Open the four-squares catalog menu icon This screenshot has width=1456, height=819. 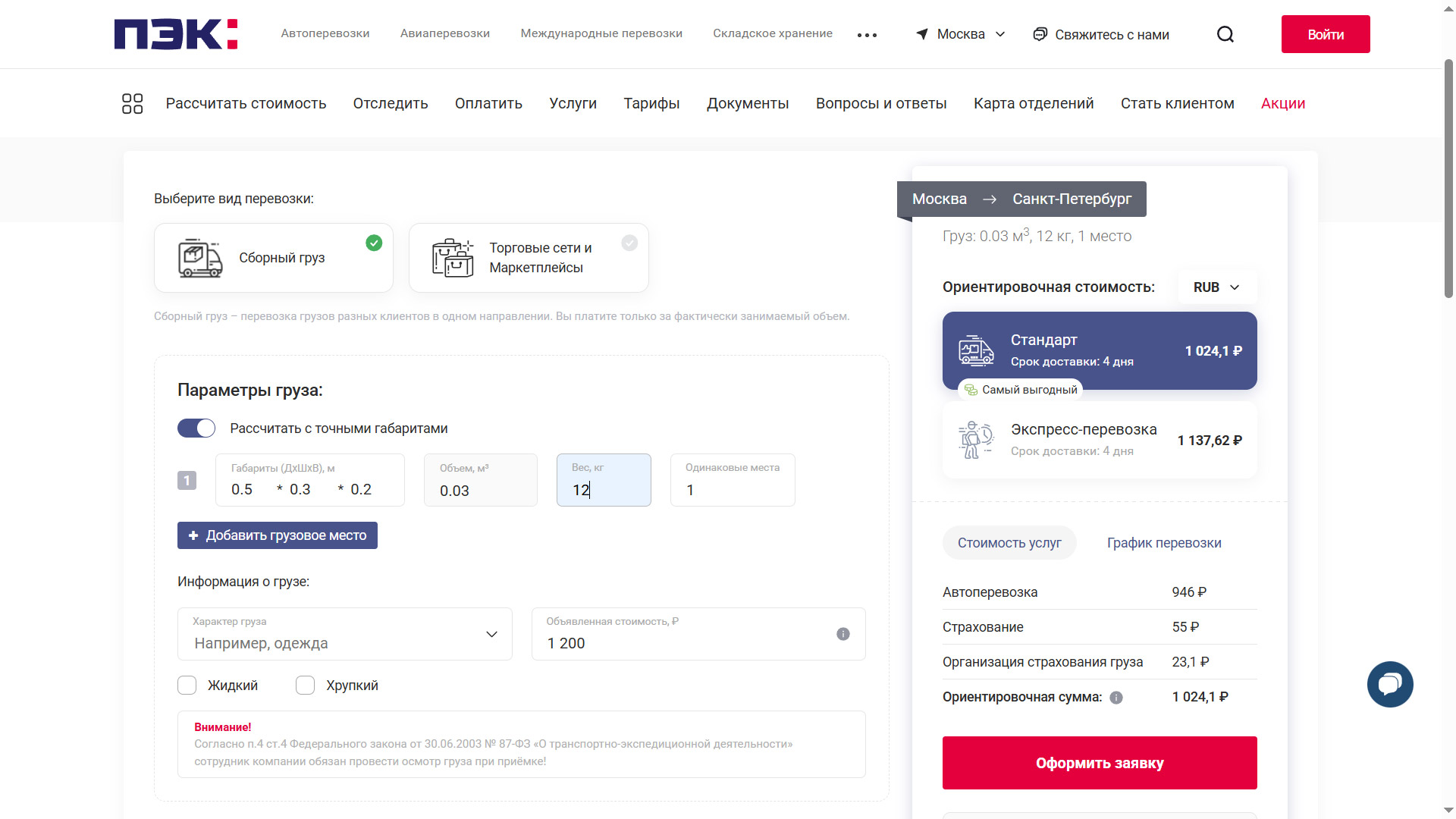tap(133, 104)
